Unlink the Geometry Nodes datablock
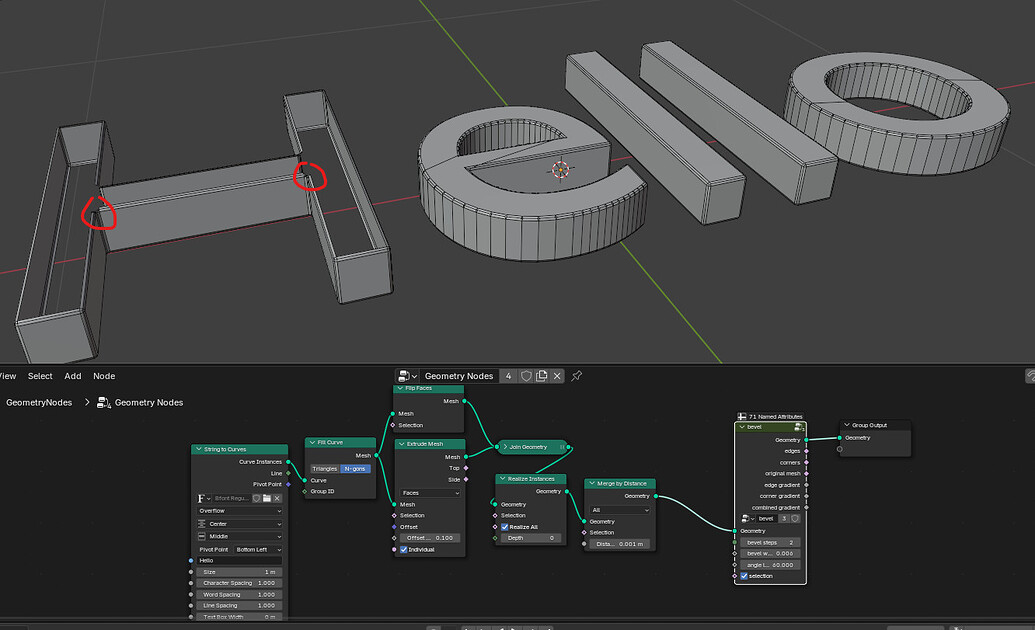This screenshot has height=630, width=1035. pyautogui.click(x=557, y=376)
